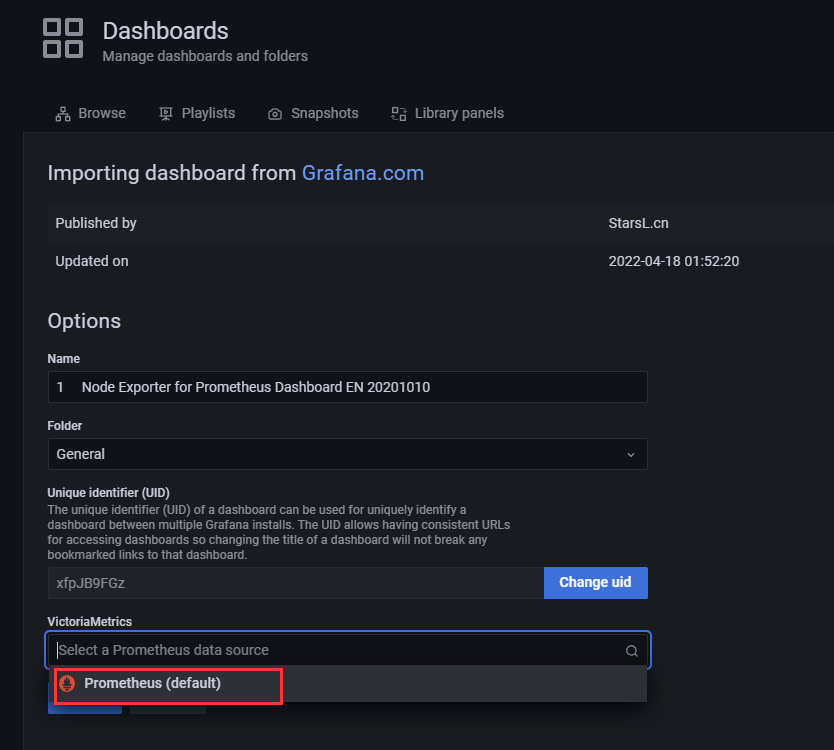Click the 2022-04-18 01:52:20 update date

[674, 261]
